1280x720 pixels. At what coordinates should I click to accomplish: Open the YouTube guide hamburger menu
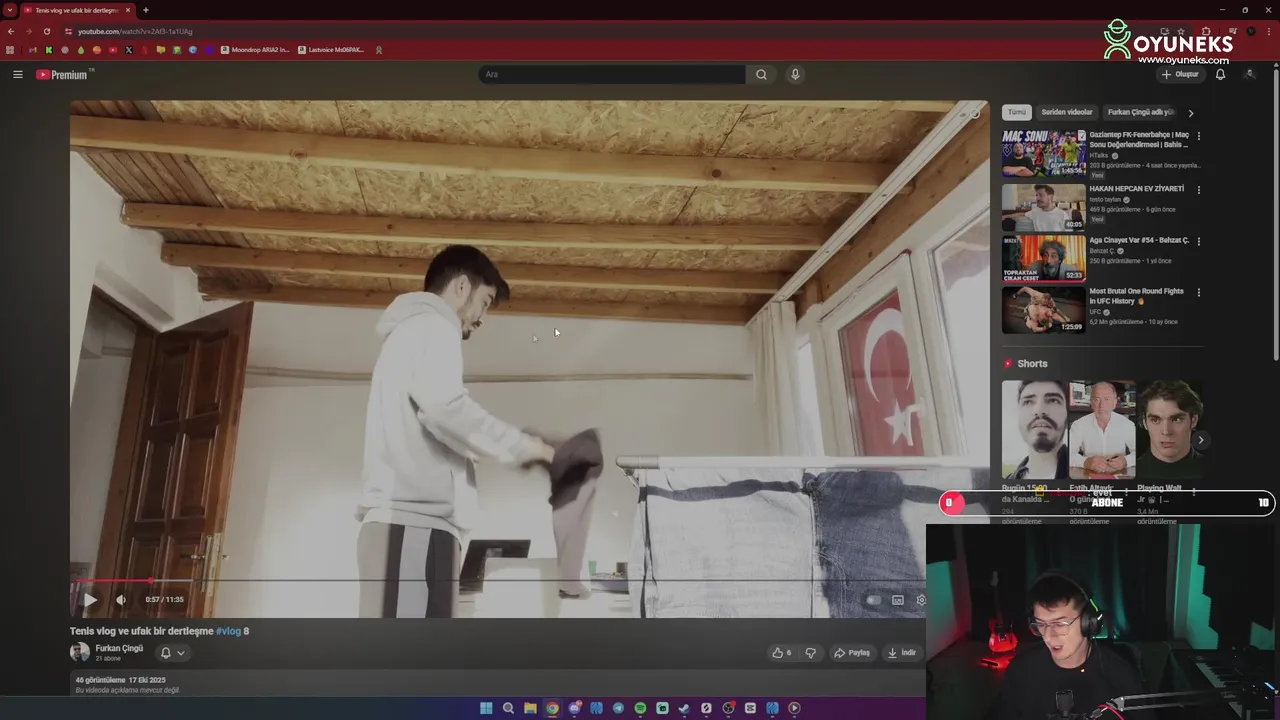tap(17, 74)
